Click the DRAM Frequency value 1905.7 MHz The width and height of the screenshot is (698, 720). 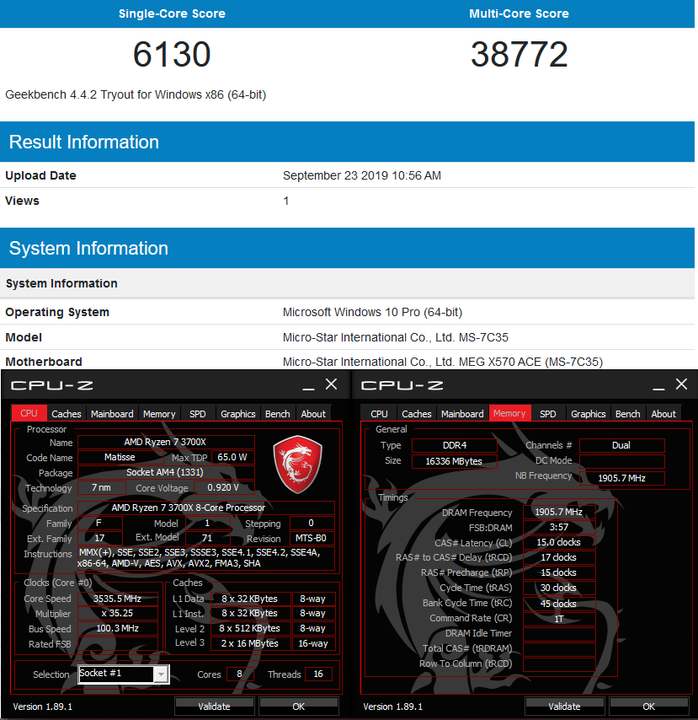559,512
